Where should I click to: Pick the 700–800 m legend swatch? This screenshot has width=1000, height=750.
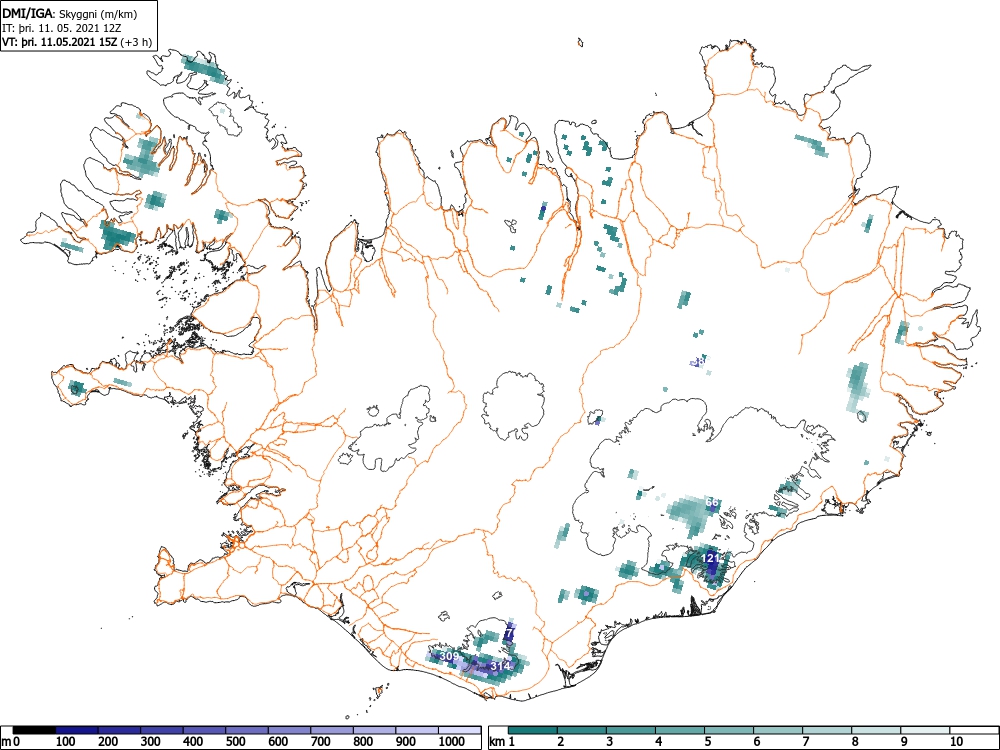coord(332,730)
